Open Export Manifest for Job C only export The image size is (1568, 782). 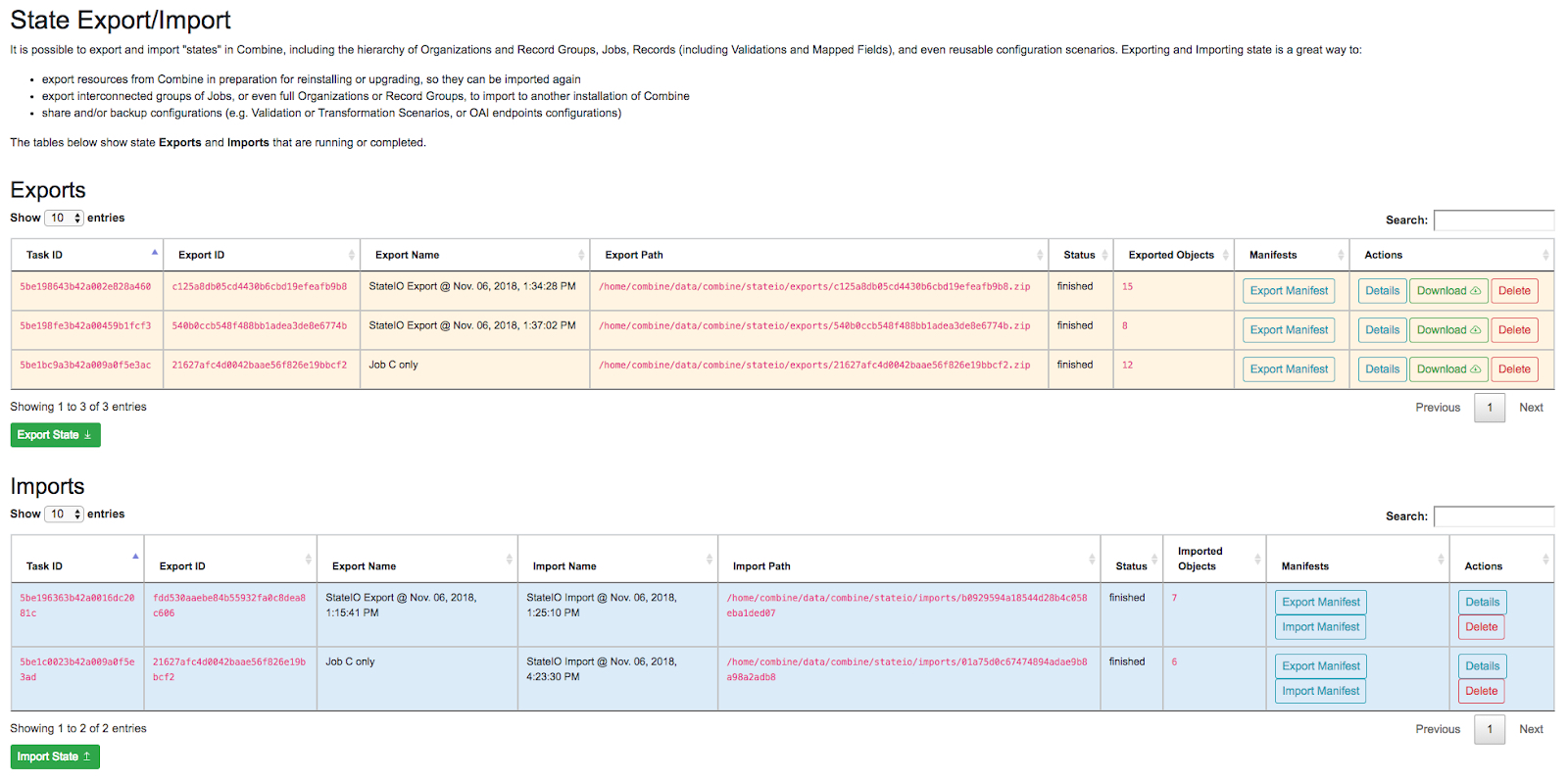click(1289, 369)
